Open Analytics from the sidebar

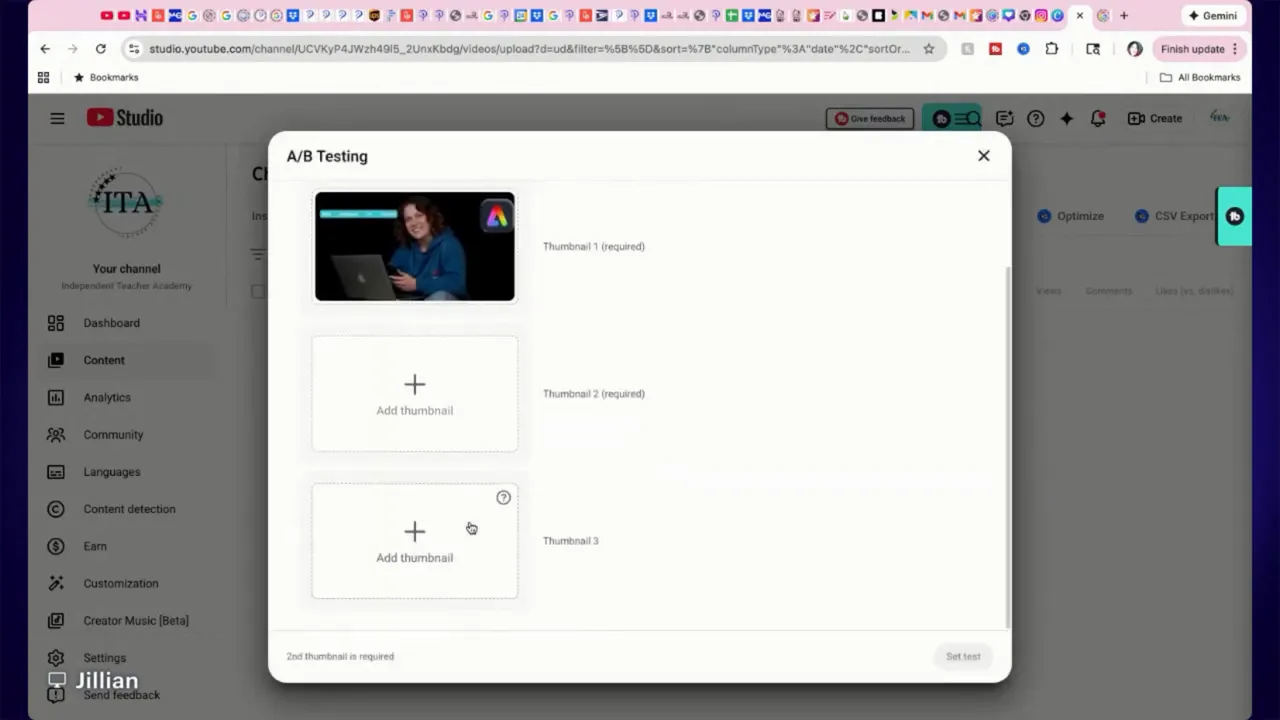pyautogui.click(x=106, y=397)
